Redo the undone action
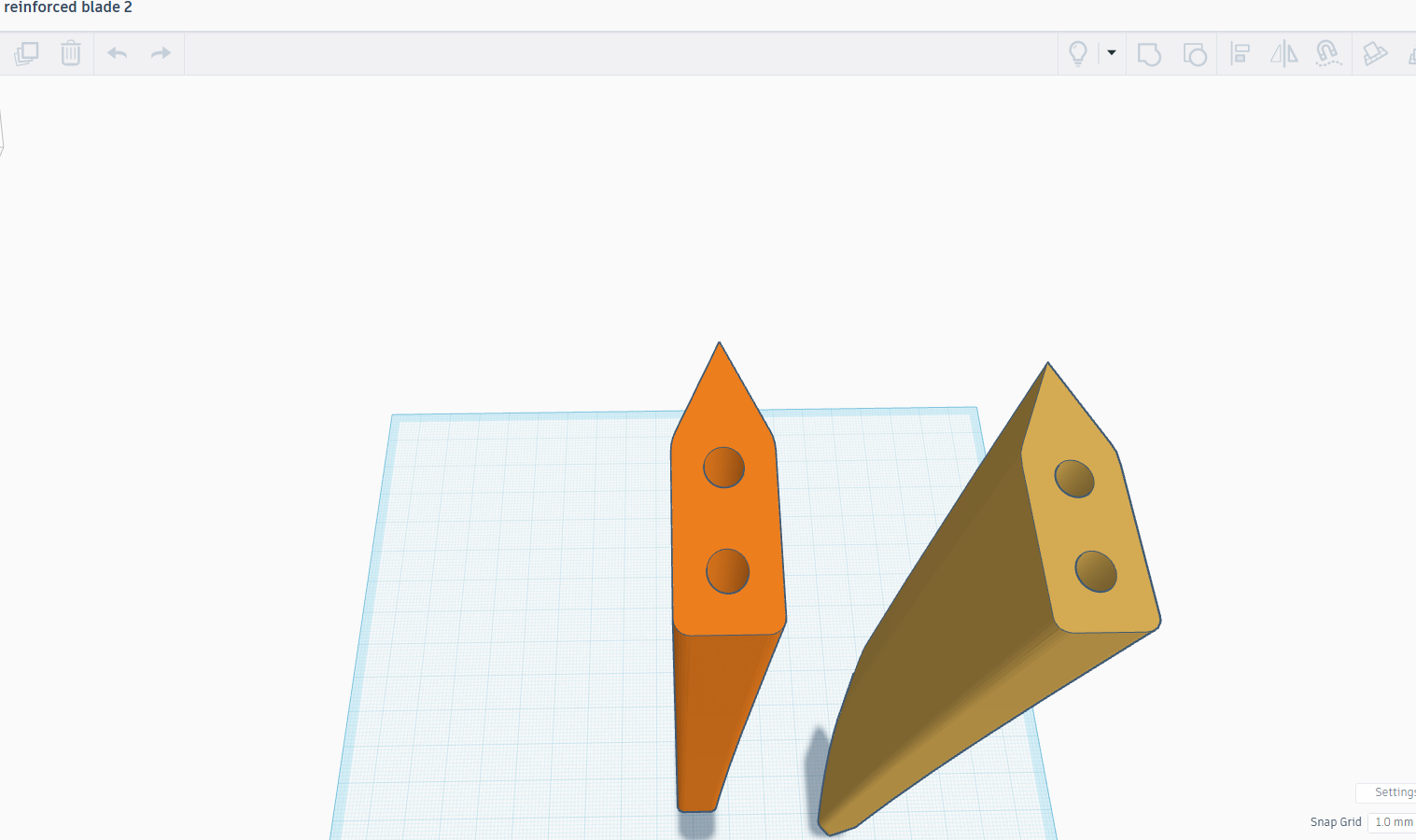1416x840 pixels. pos(161,53)
